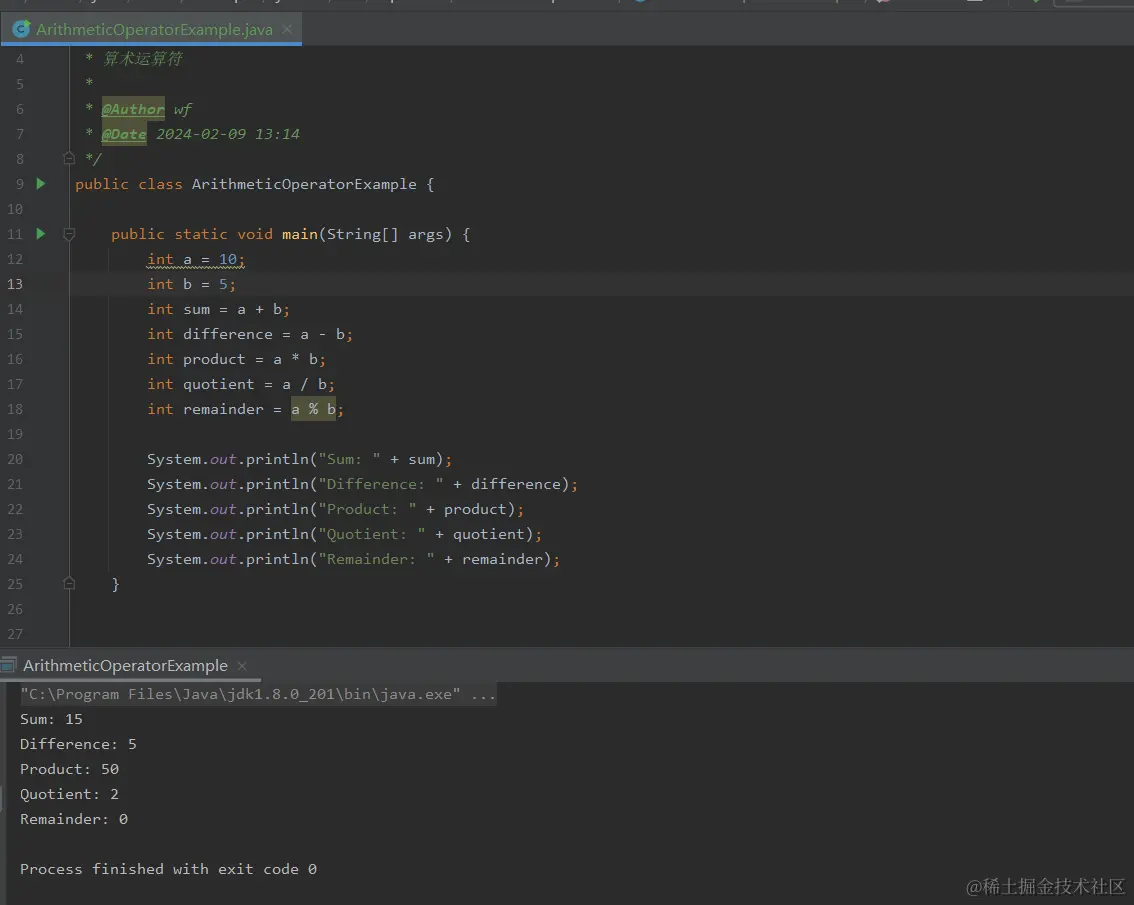Click the fold end marker at line 25
Screen dimensions: 1134x905
click(69, 583)
